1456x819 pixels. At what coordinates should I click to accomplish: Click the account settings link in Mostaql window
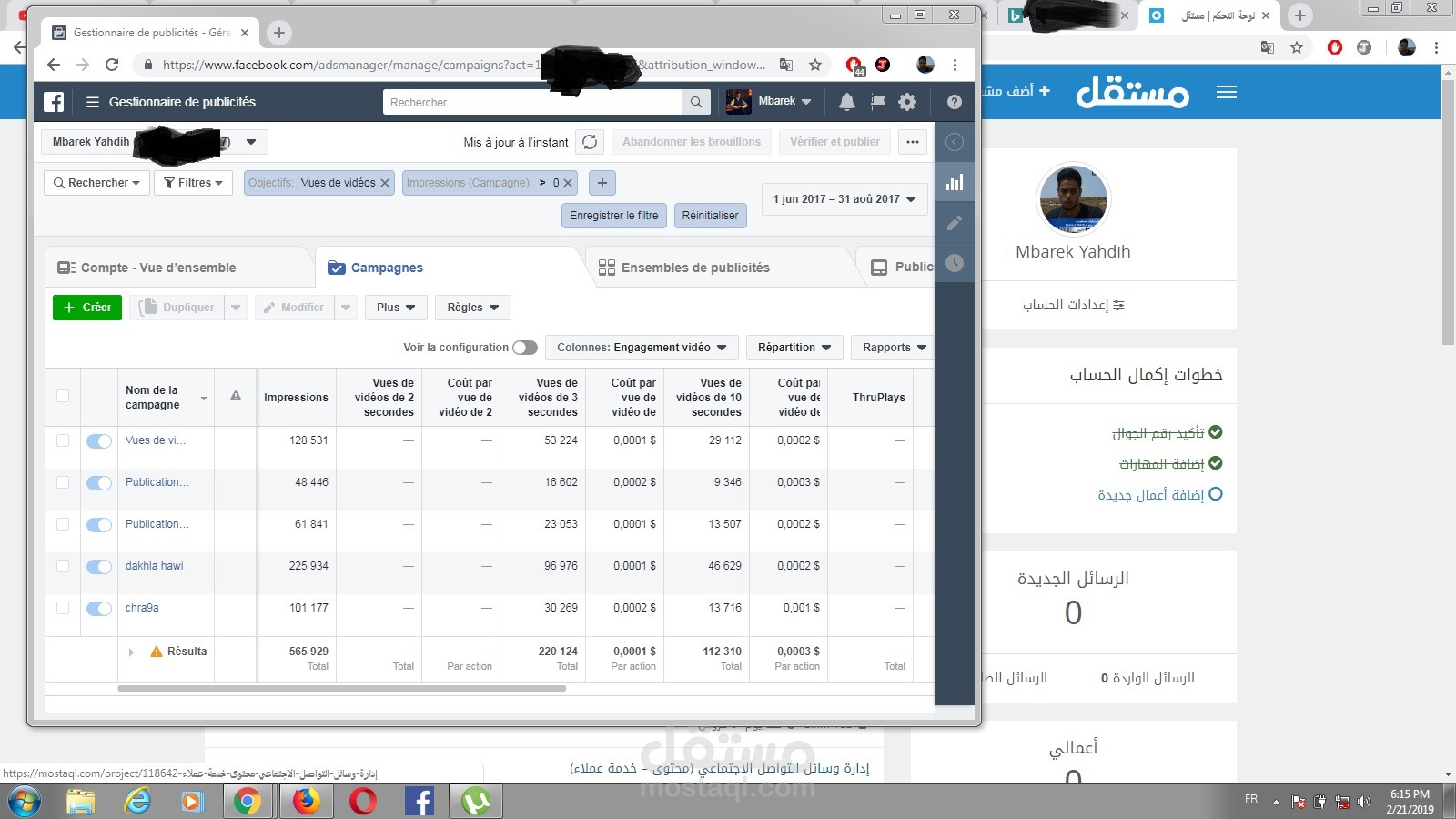(1074, 305)
